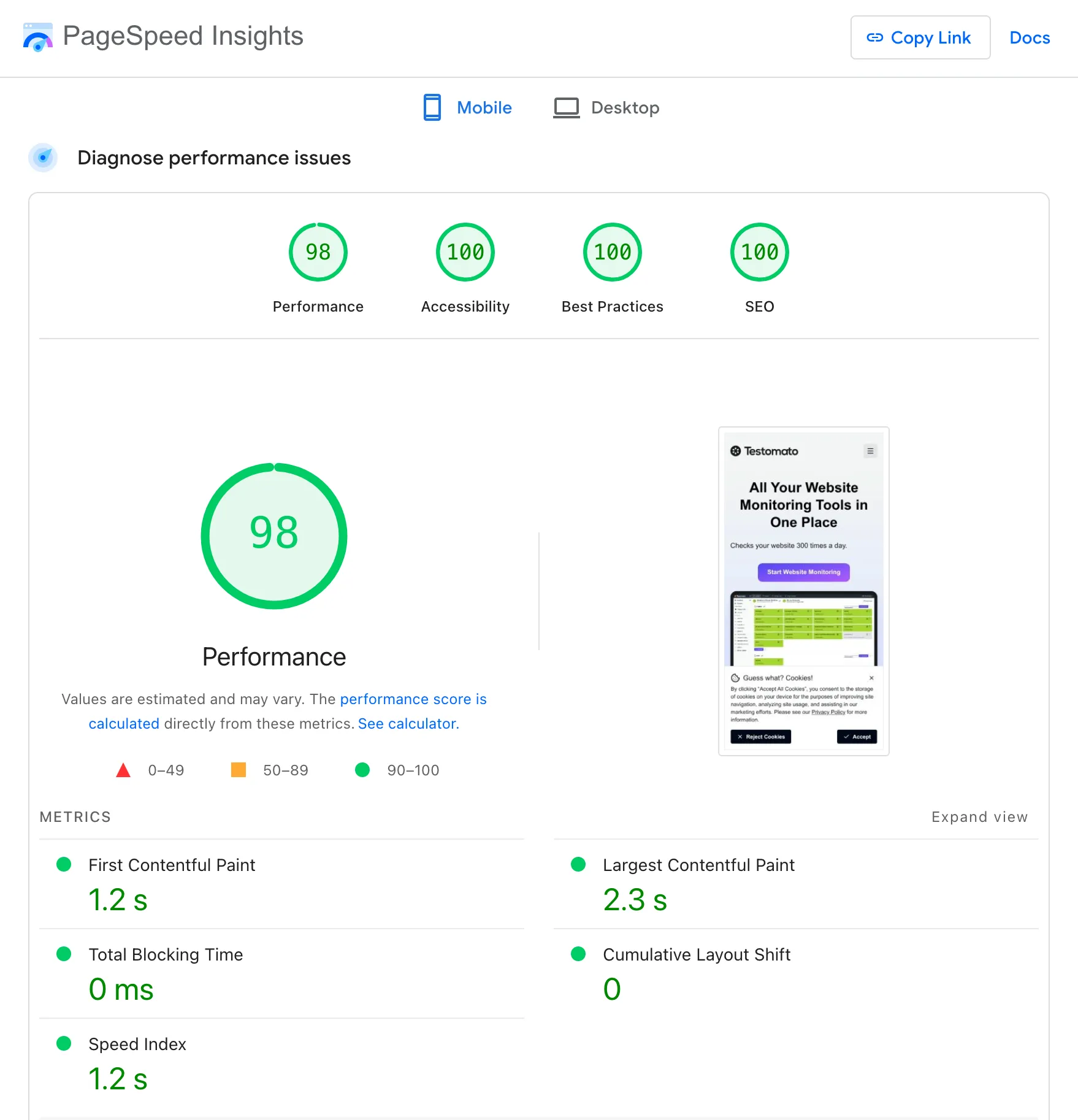The height and width of the screenshot is (1120, 1078).
Task: Select the mobile phone icon
Action: pos(432,107)
